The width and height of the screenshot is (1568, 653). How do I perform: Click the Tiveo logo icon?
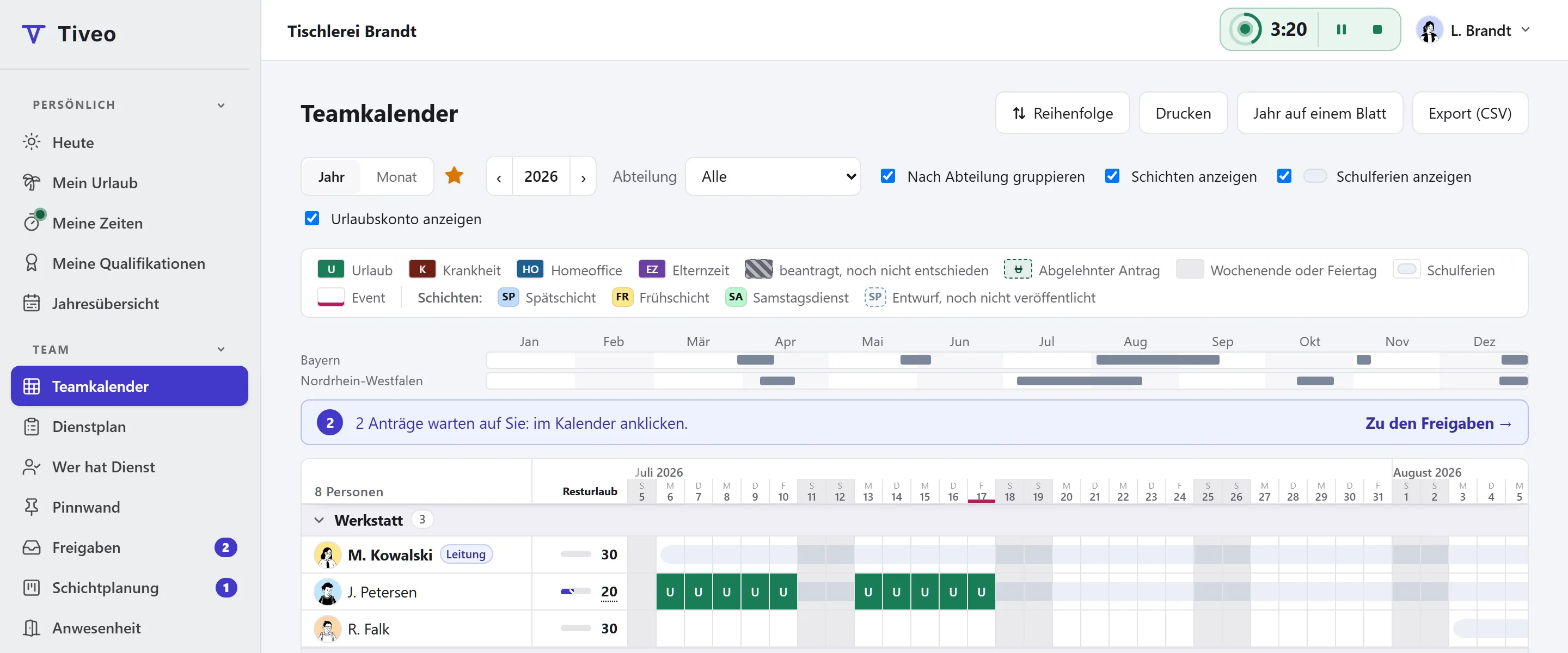pyautogui.click(x=33, y=34)
